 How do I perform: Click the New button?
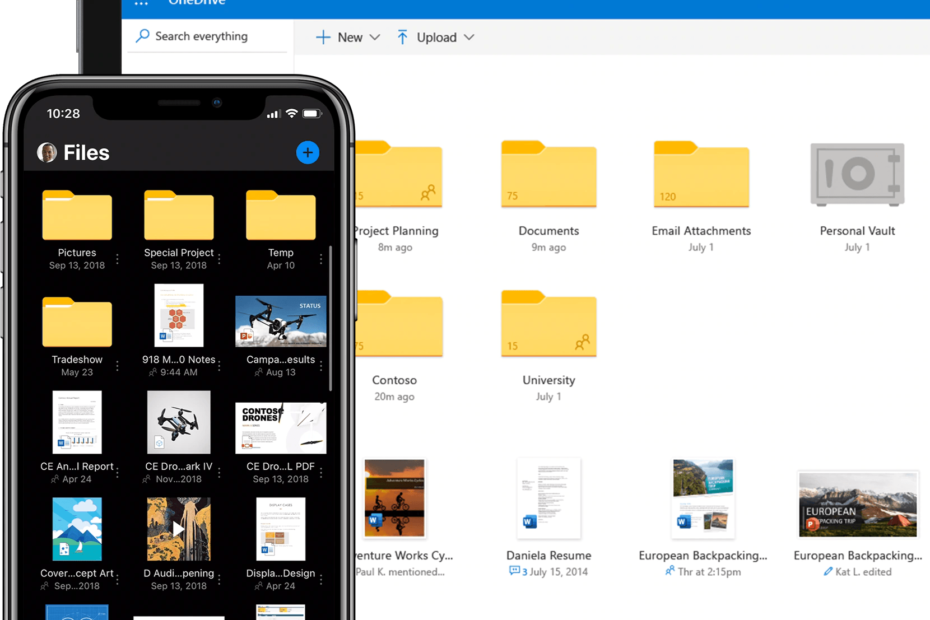(339, 37)
